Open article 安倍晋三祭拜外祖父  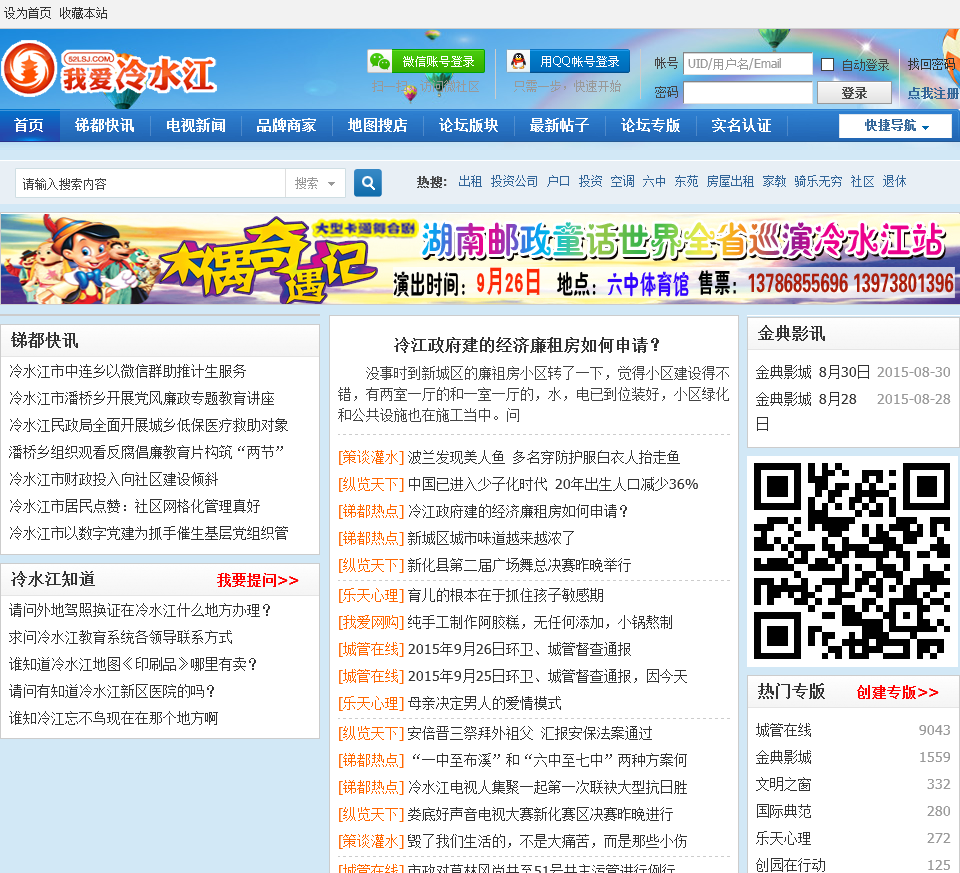(x=530, y=732)
